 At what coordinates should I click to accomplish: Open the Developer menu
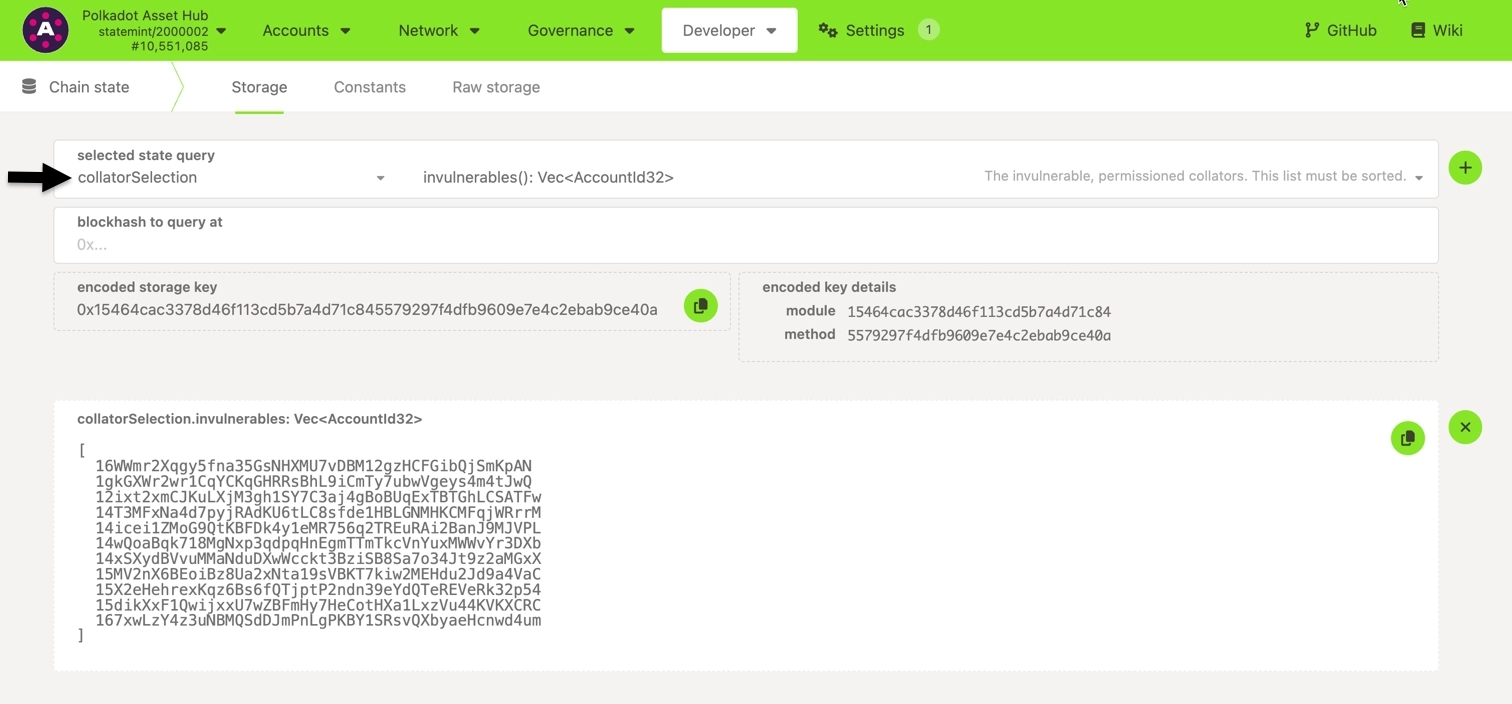[x=729, y=30]
